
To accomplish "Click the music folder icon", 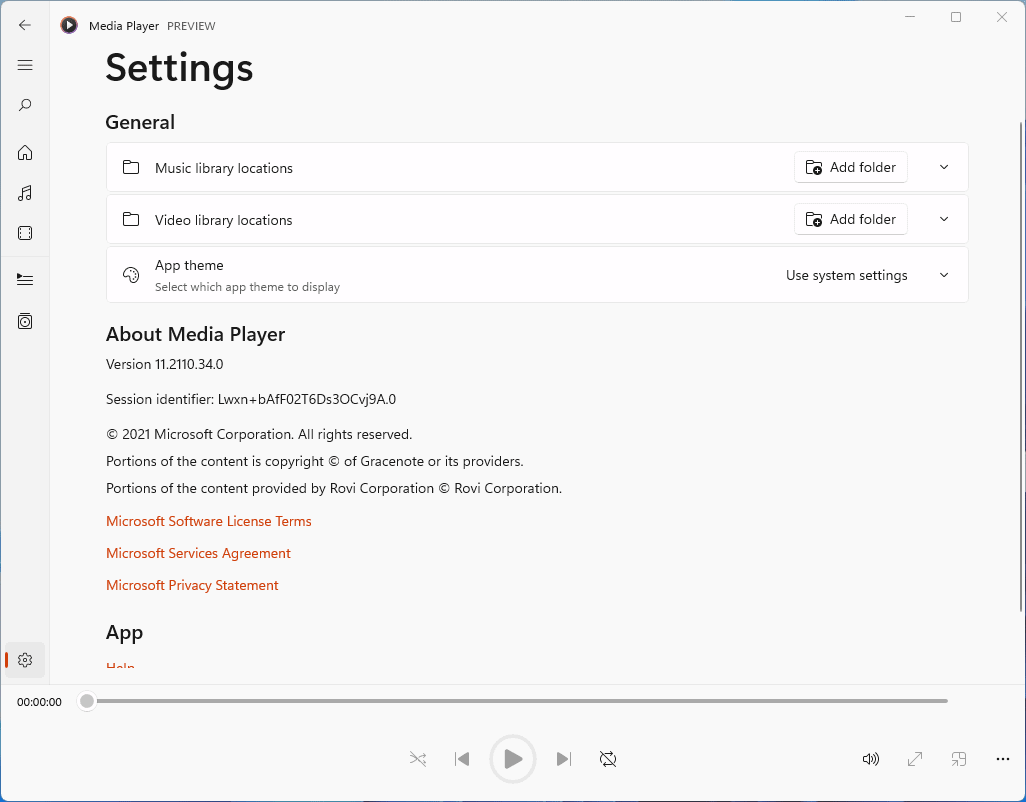I will point(131,167).
